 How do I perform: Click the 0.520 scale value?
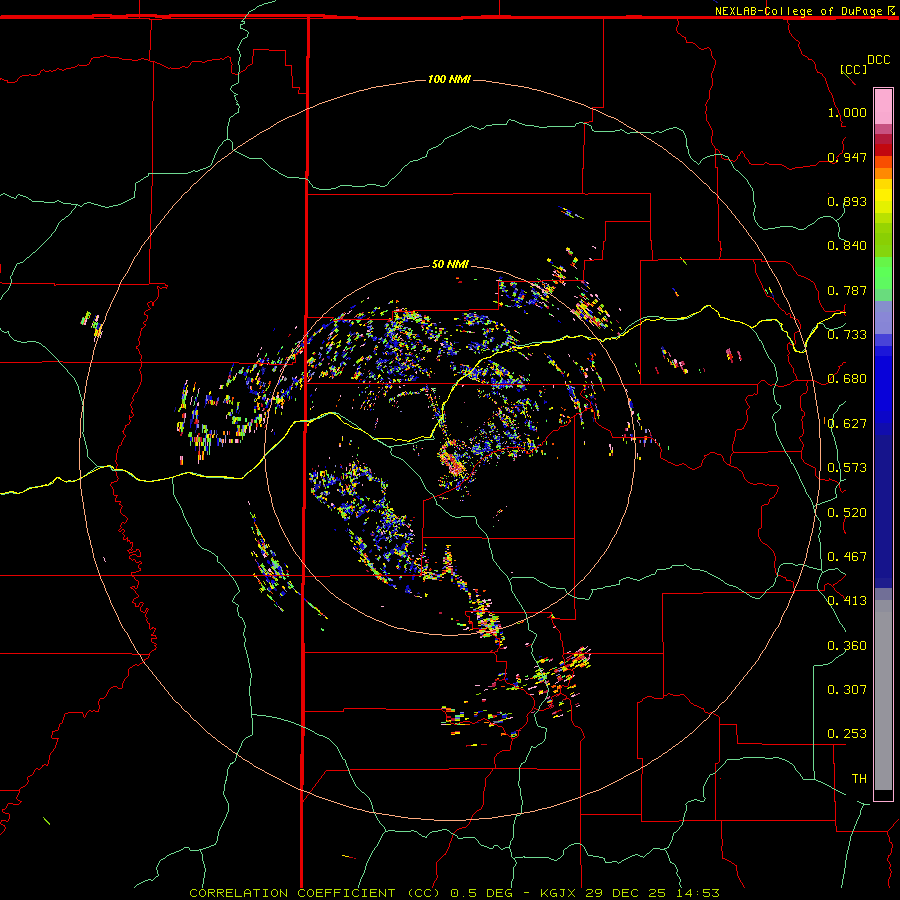(847, 513)
